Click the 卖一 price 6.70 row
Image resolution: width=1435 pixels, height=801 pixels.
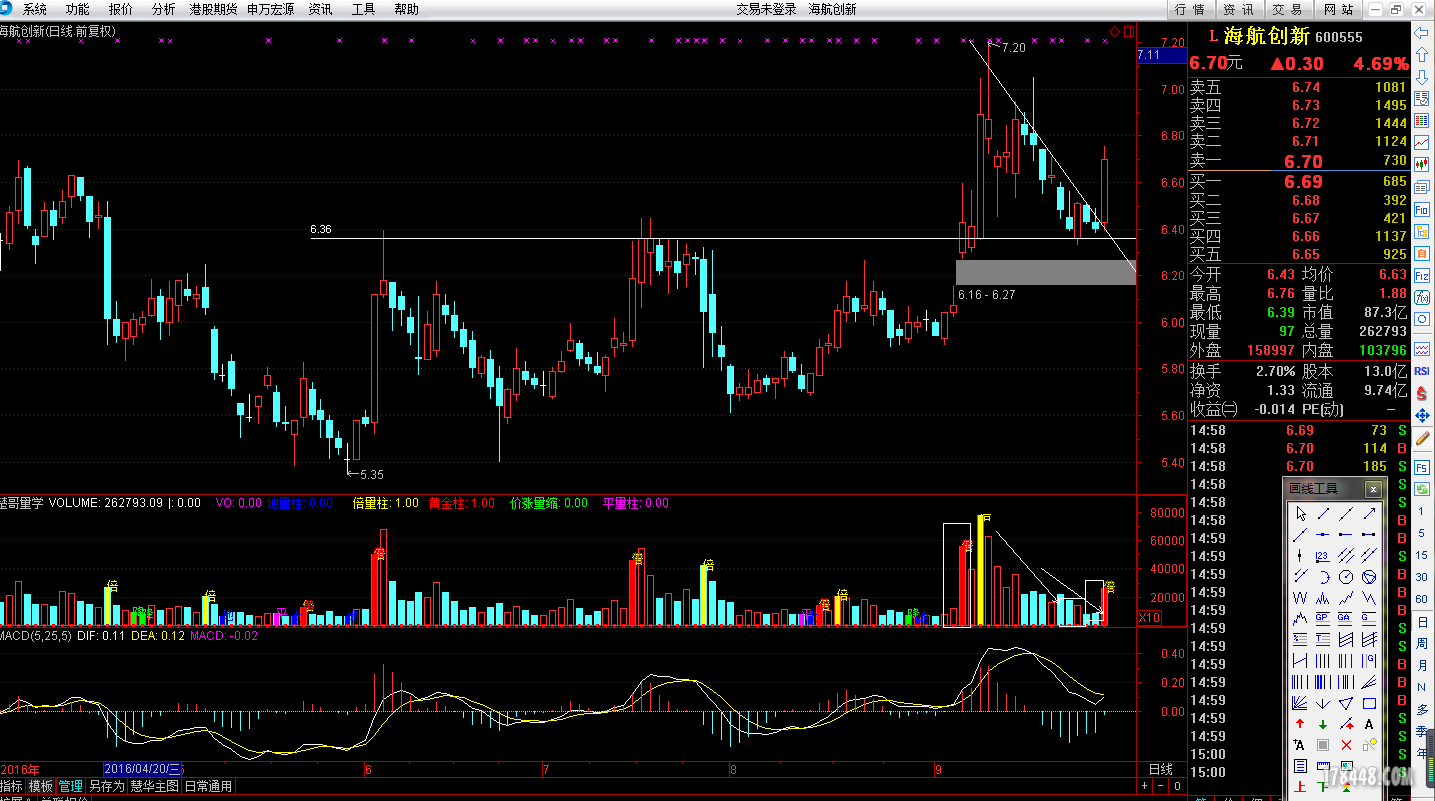(1298, 161)
